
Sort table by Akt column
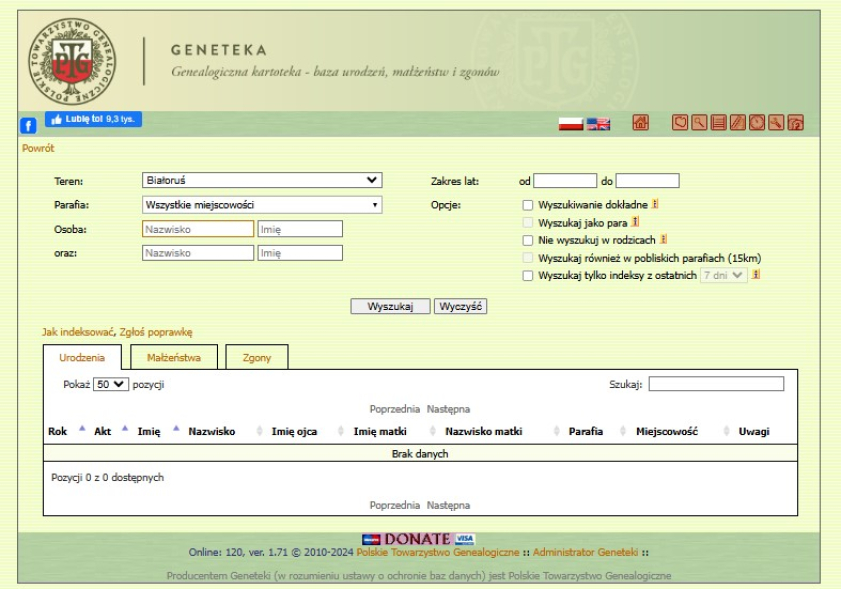tap(110, 431)
